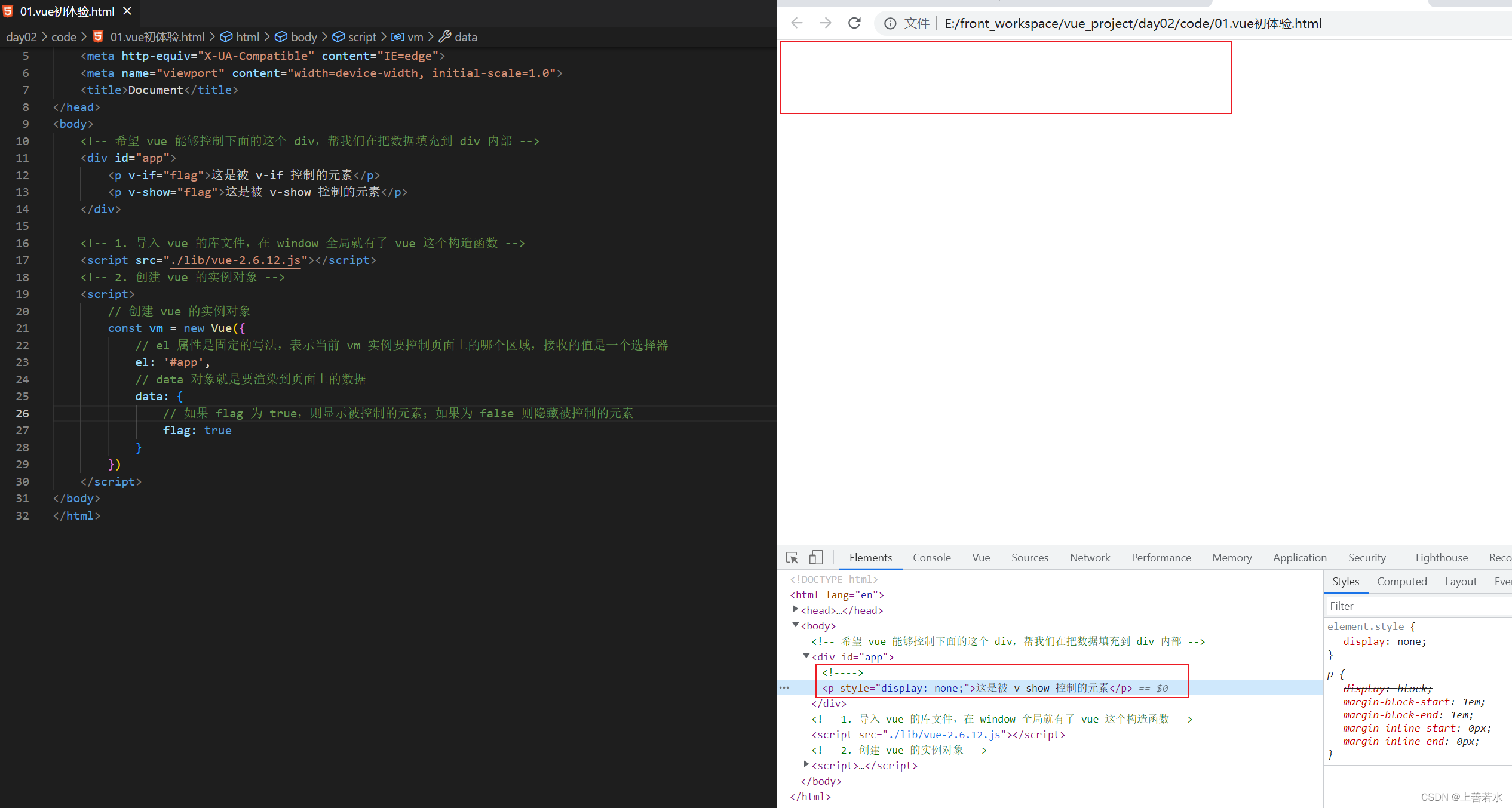This screenshot has width=1512, height=808.
Task: Click the closing /div node in DOM tree
Action: [x=829, y=703]
